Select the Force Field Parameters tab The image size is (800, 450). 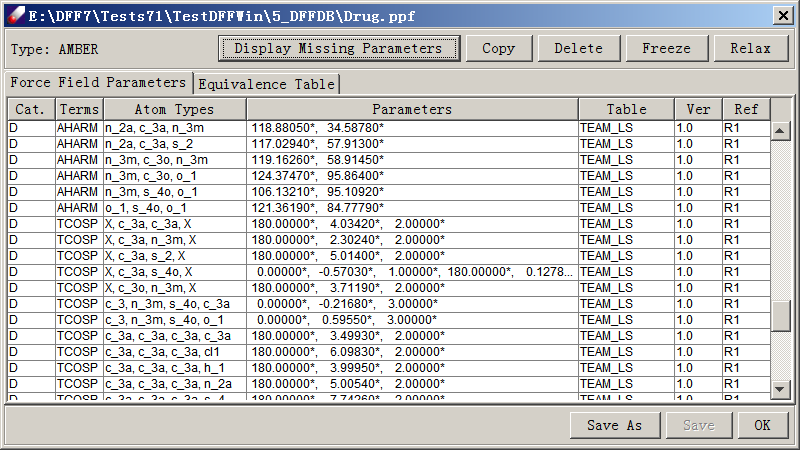tap(98, 83)
